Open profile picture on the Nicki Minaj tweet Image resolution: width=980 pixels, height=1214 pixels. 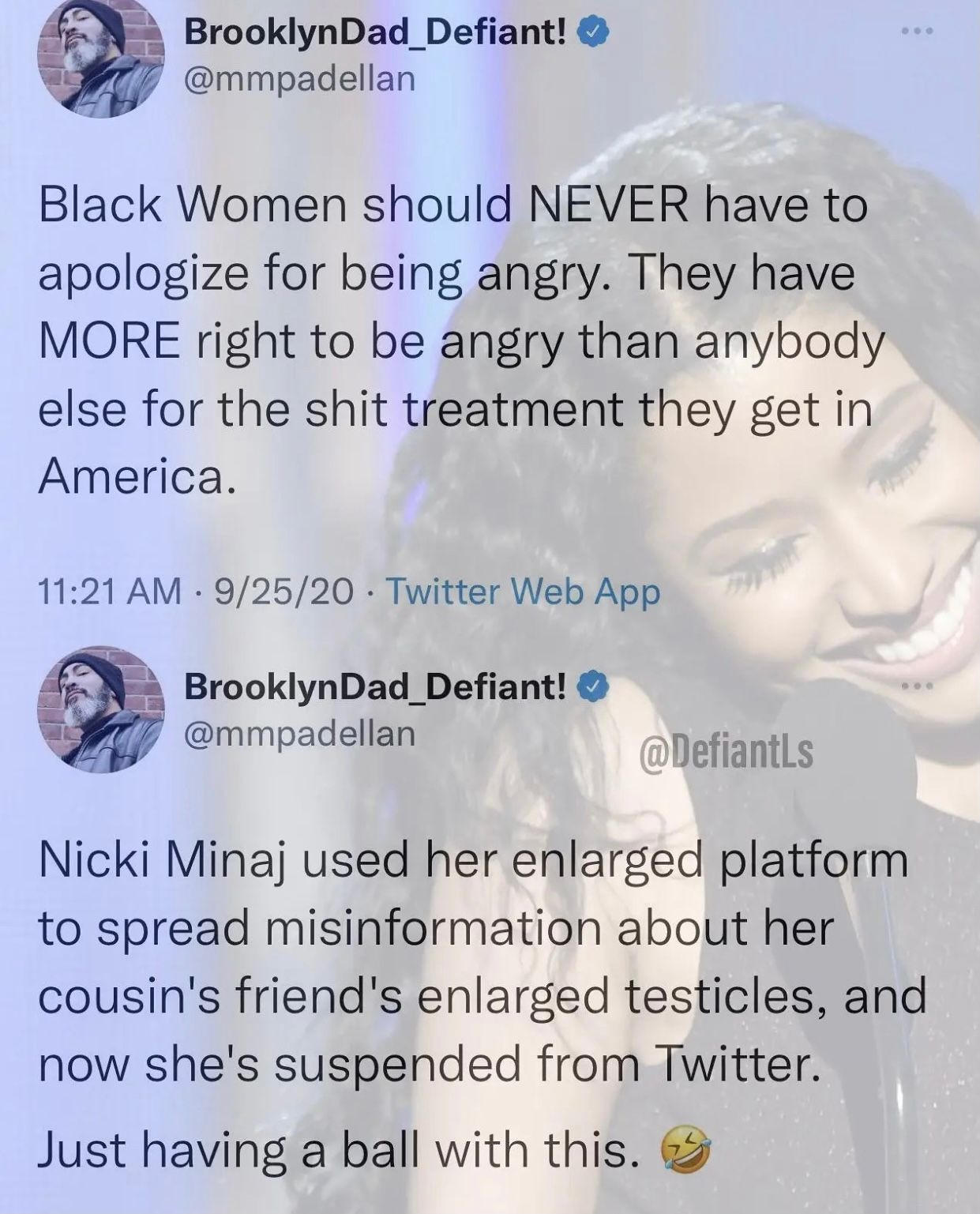click(x=100, y=709)
